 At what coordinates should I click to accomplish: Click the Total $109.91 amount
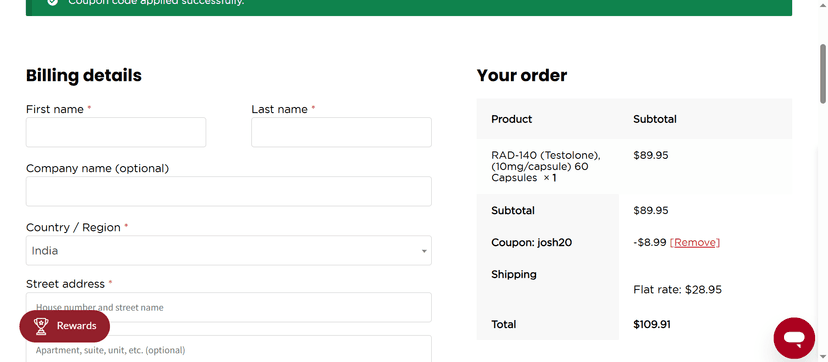(x=652, y=325)
